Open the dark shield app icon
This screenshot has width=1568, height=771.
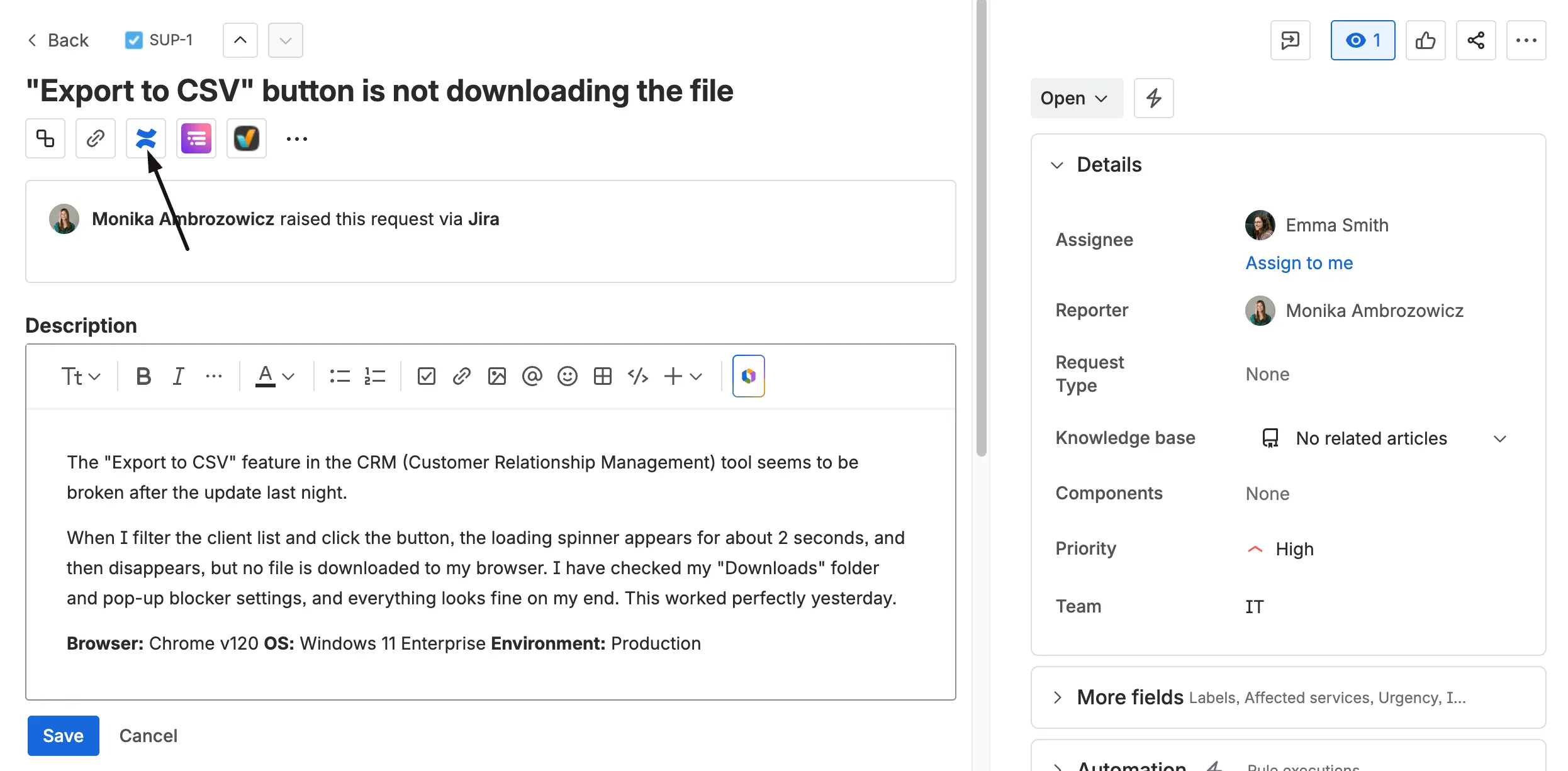click(247, 138)
